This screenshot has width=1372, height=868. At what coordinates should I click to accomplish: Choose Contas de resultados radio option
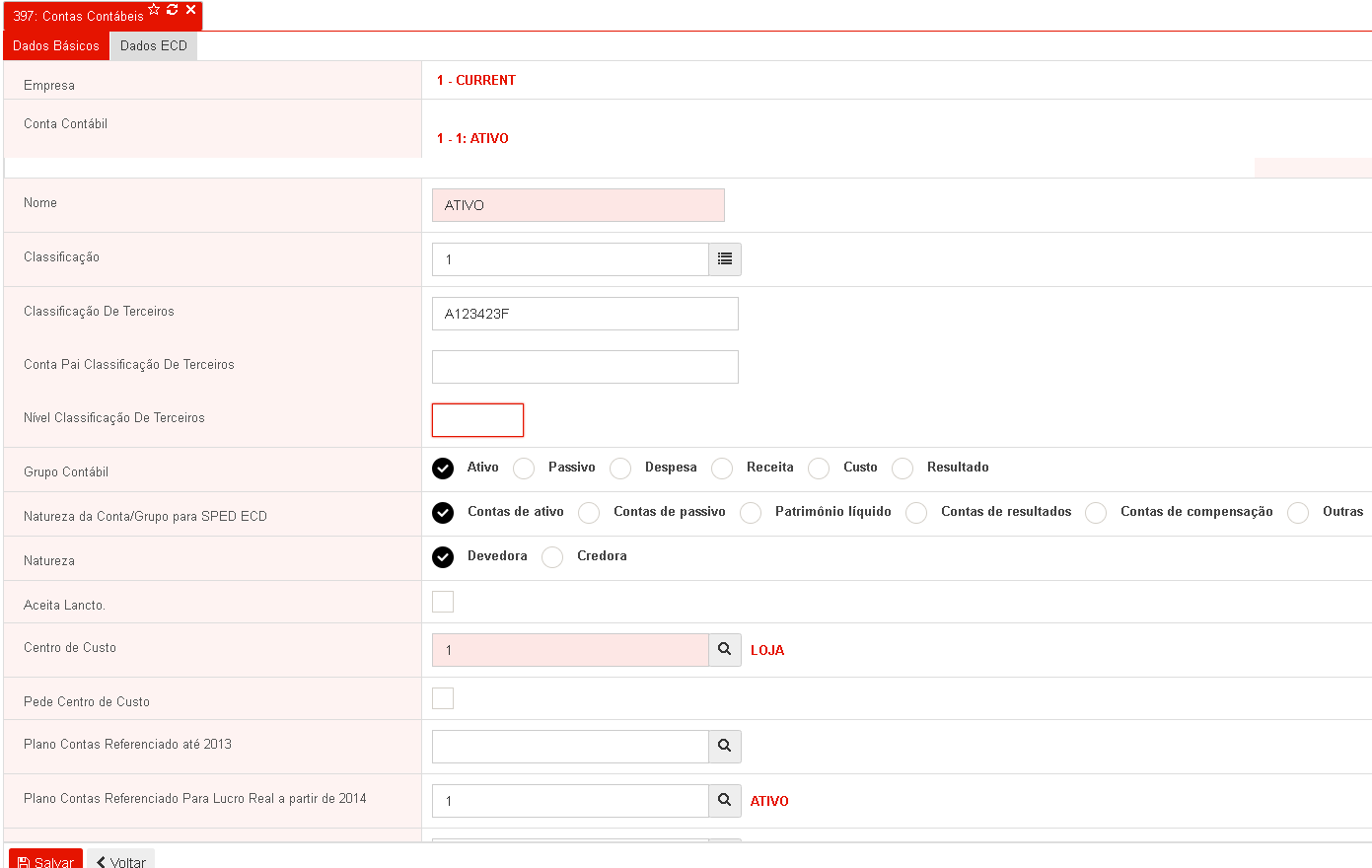916,512
